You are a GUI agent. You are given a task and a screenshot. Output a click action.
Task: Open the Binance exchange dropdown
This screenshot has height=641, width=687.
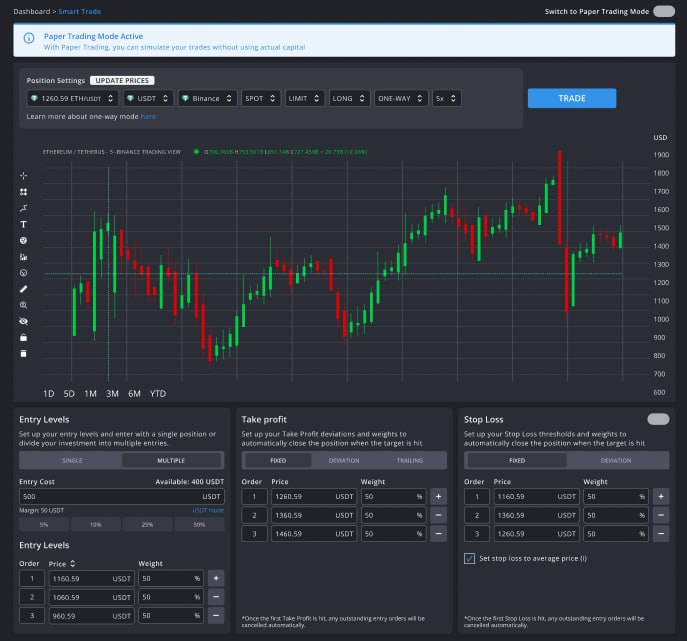[x=208, y=99]
